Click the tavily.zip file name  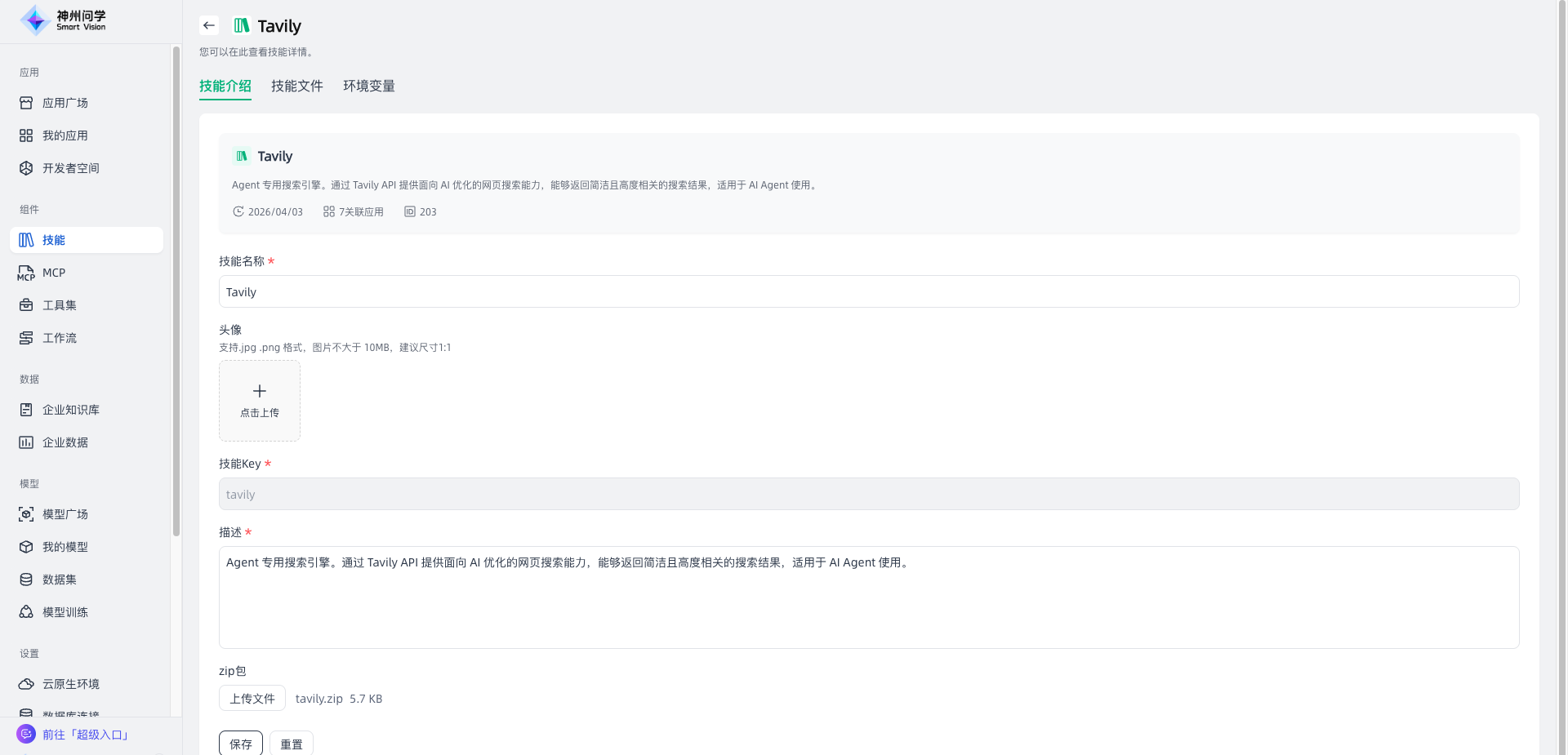tap(319, 699)
